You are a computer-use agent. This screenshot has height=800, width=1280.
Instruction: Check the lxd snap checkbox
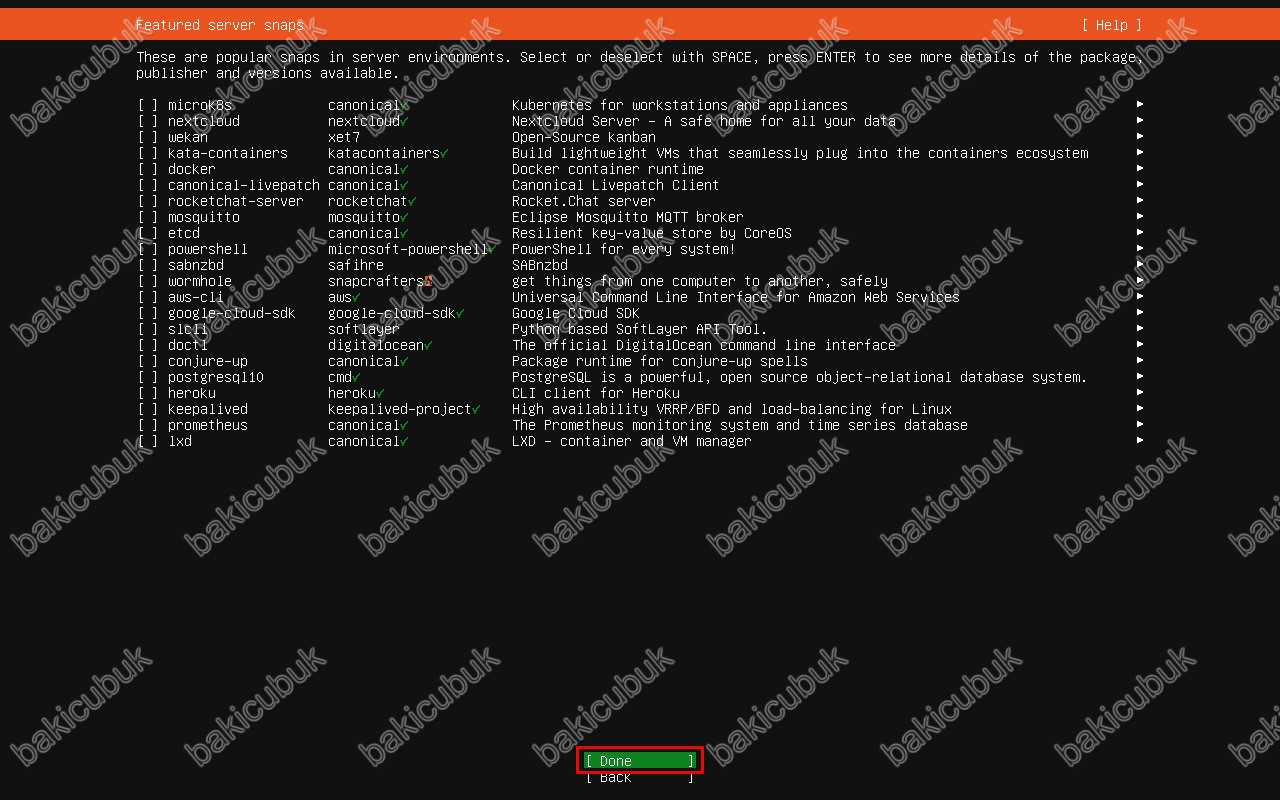148,441
